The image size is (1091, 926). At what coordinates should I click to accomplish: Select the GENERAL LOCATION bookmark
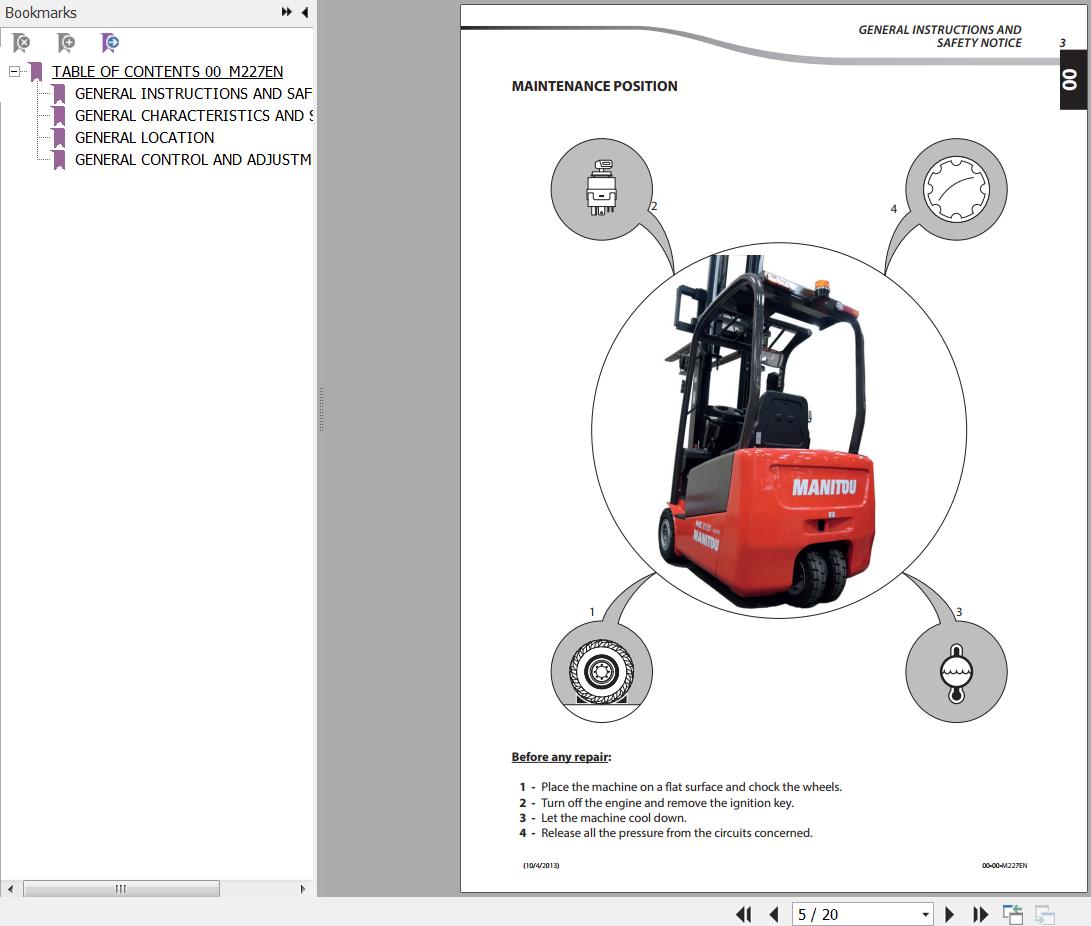[144, 138]
